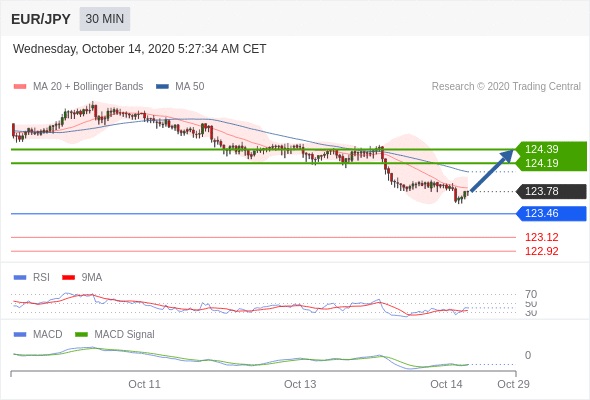Click the Oct 14 date marker
The image size is (590, 400).
tap(446, 384)
